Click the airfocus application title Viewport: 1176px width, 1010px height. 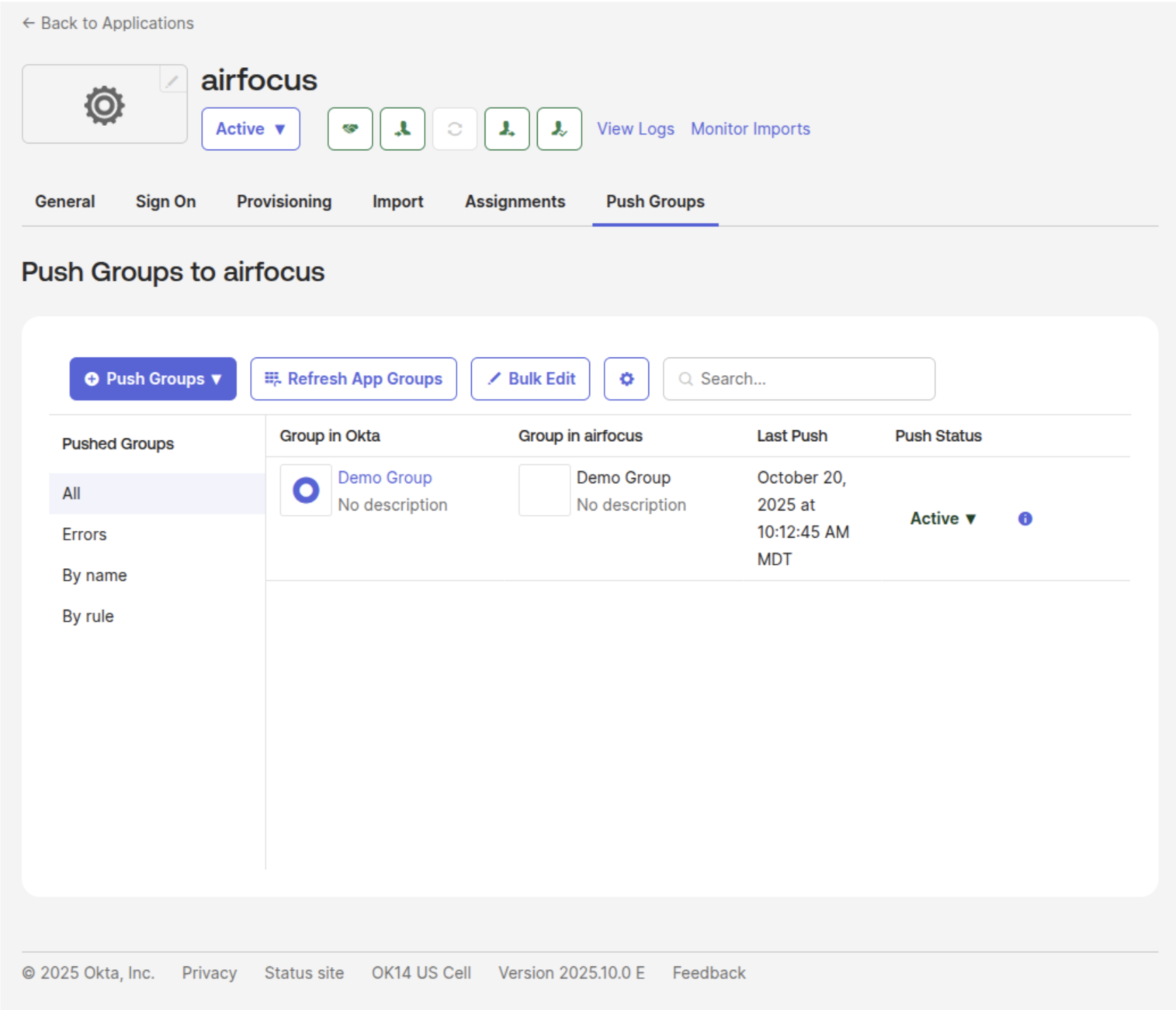(x=259, y=80)
